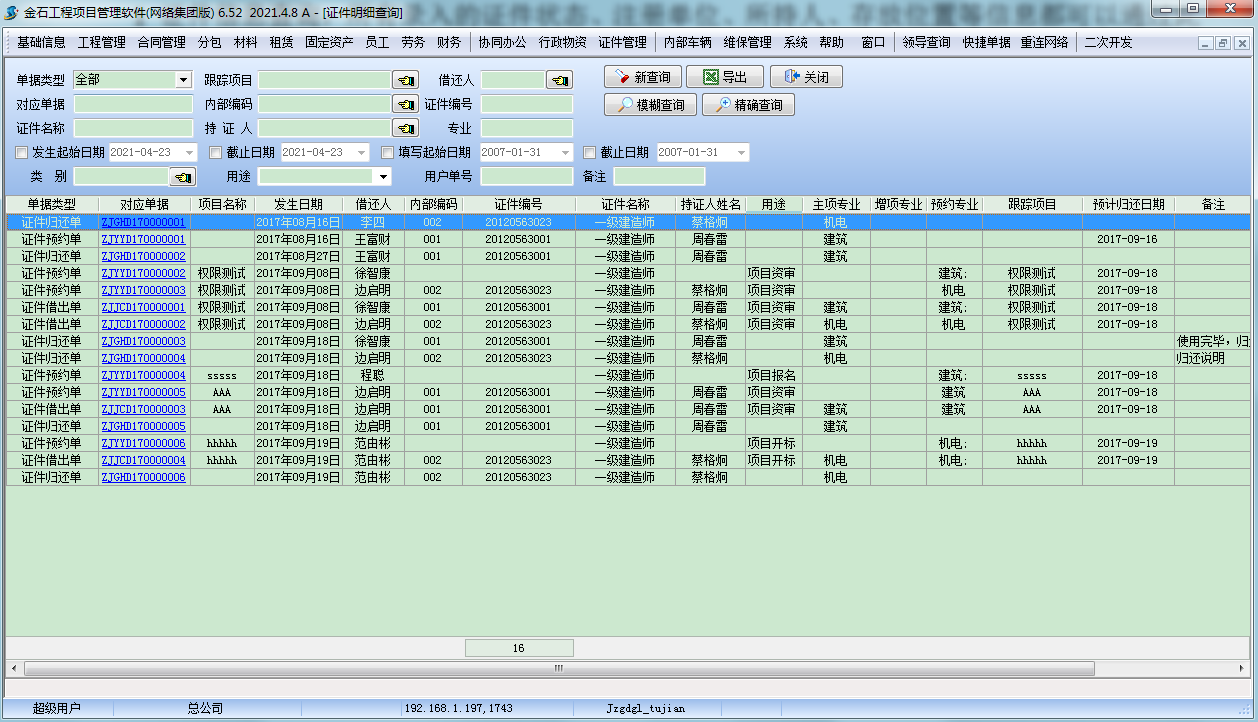
Task: Click the lookup icon beside 内部编码 field
Action: [405, 104]
